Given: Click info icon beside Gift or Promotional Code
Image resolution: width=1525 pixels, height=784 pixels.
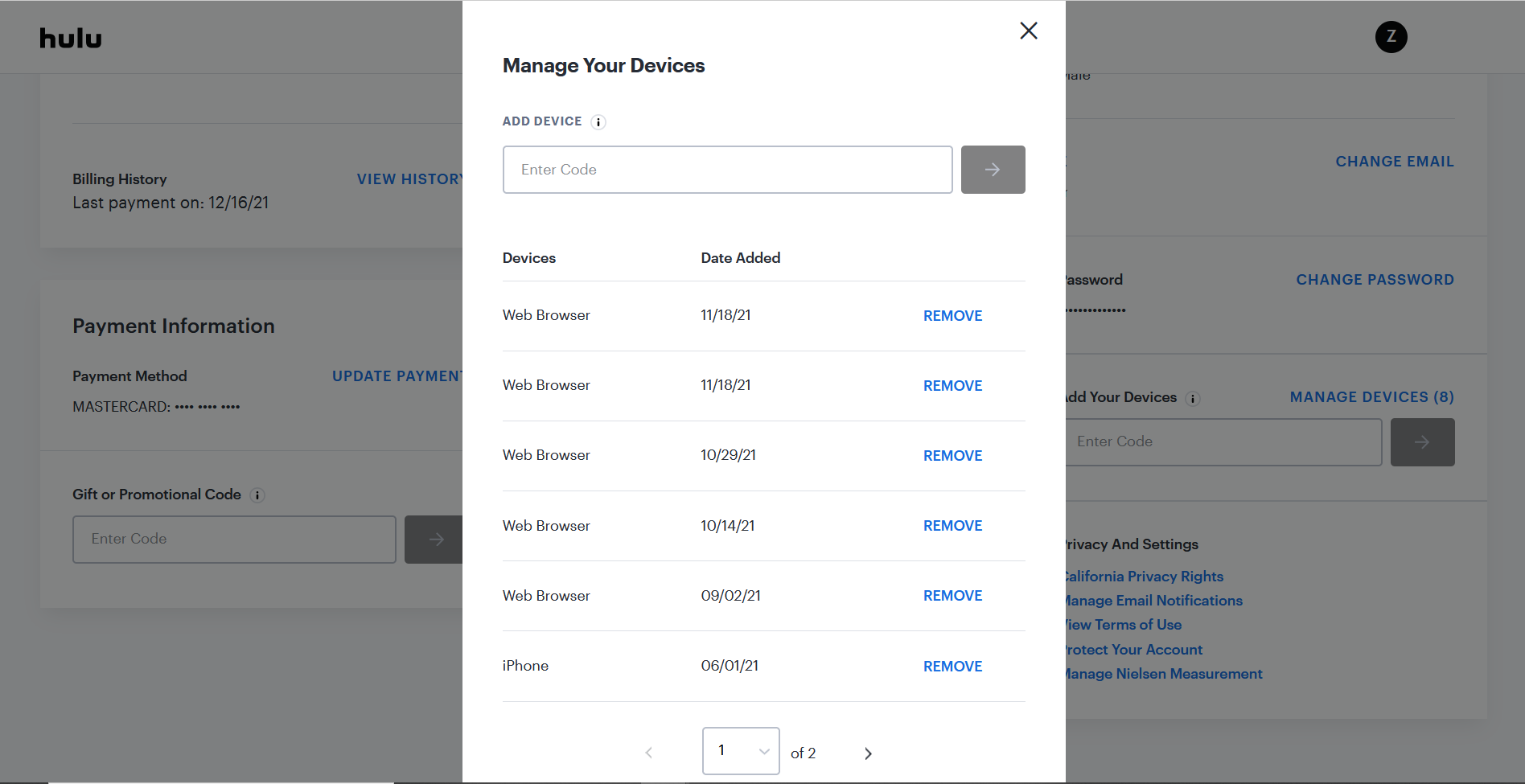Looking at the screenshot, I should point(257,495).
